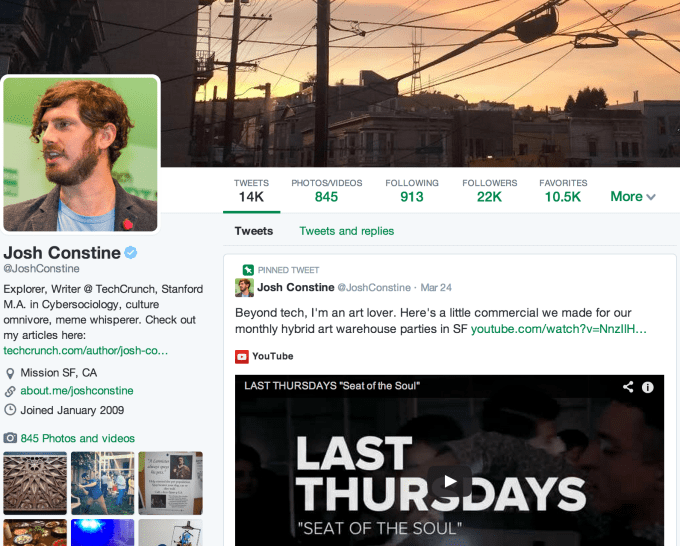The width and height of the screenshot is (680, 546).
Task: Click the verified badge next to Josh Constine
Action: (x=131, y=252)
